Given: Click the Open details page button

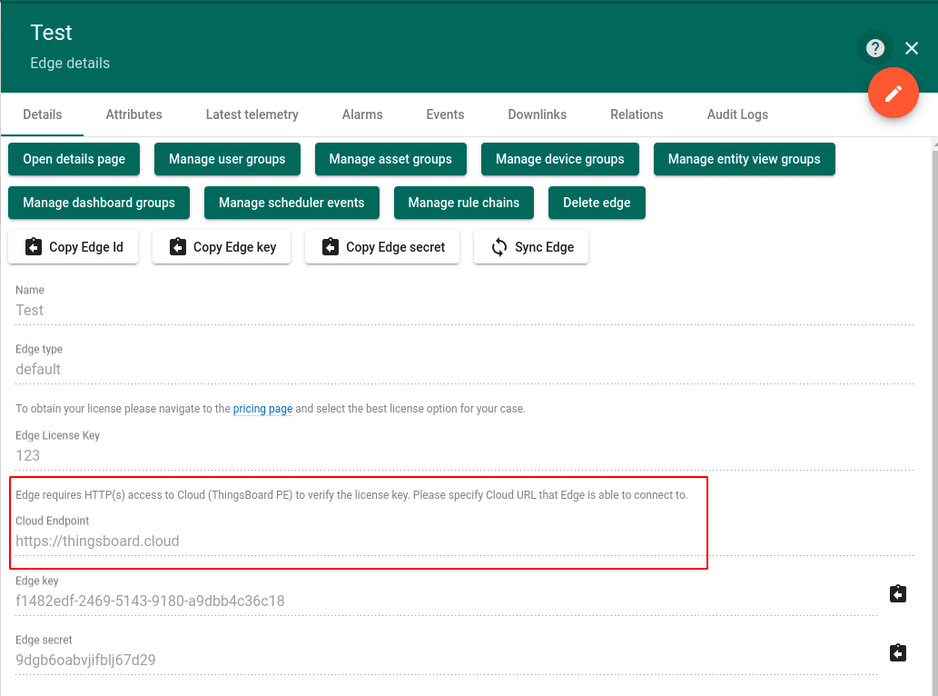Looking at the screenshot, I should pos(73,159).
